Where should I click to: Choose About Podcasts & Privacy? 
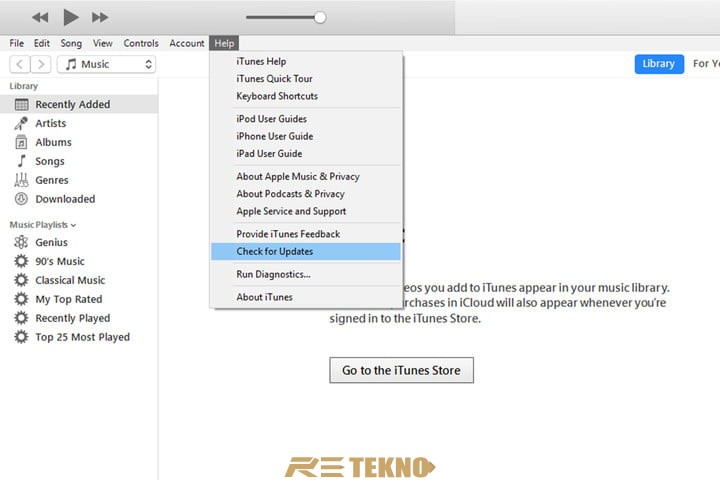pos(306,194)
